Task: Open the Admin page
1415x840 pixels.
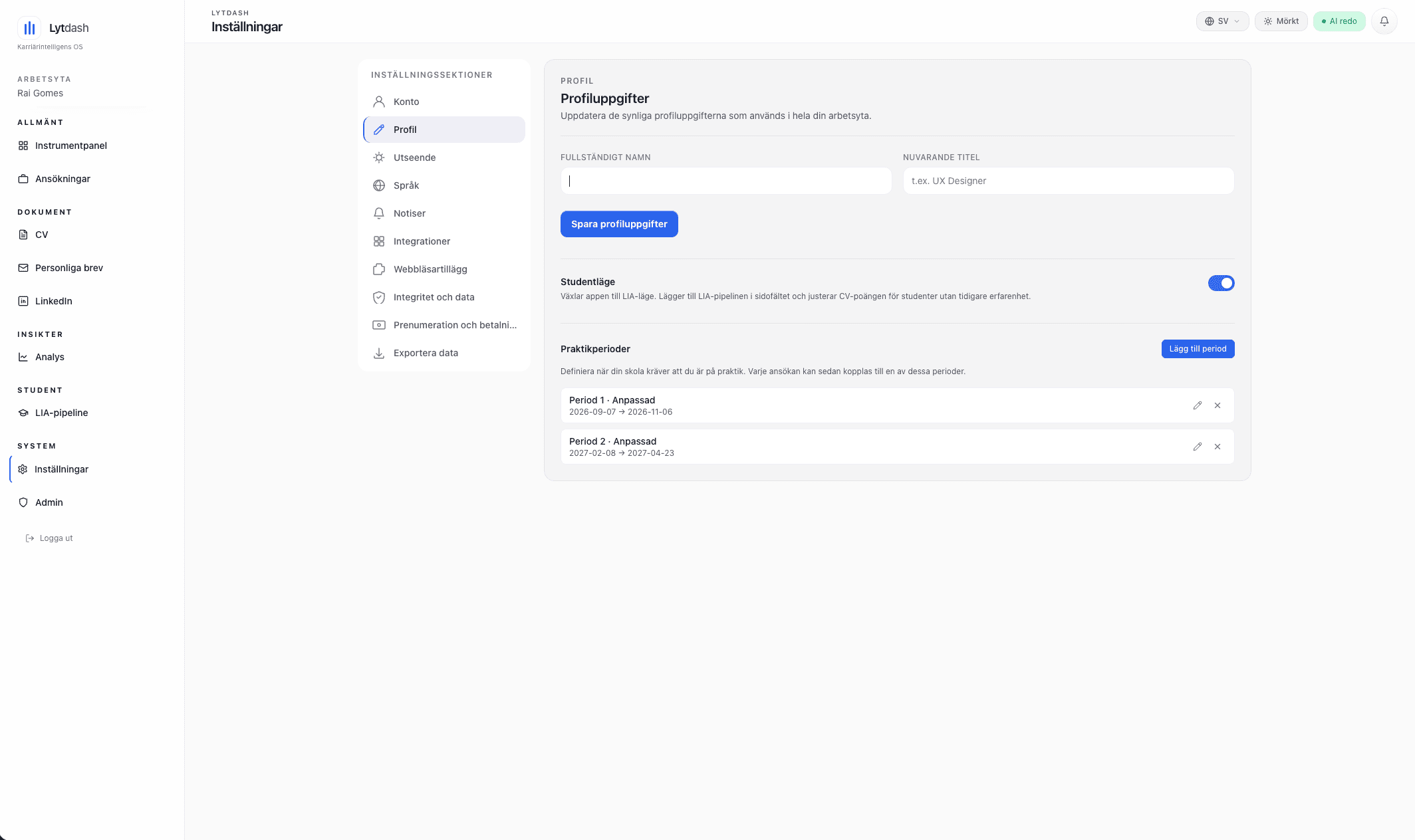Action: coord(49,502)
